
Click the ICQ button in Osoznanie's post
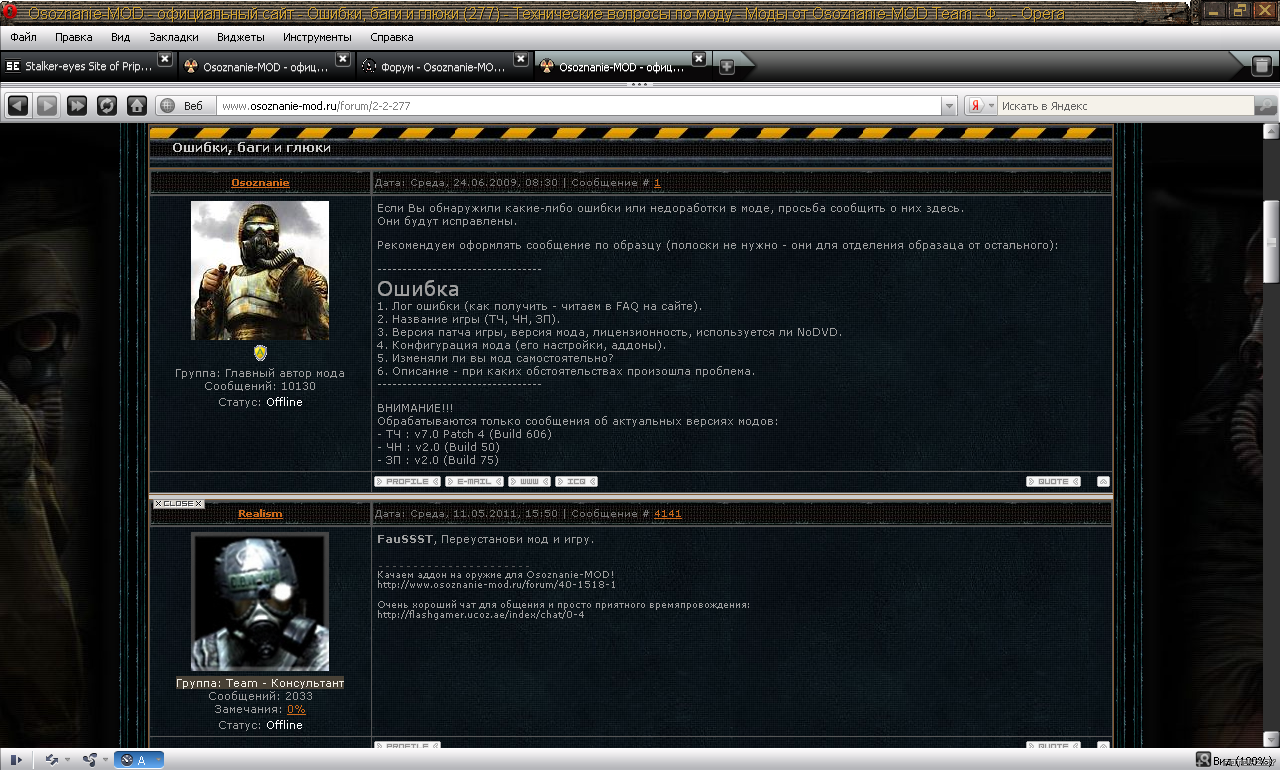tap(576, 482)
